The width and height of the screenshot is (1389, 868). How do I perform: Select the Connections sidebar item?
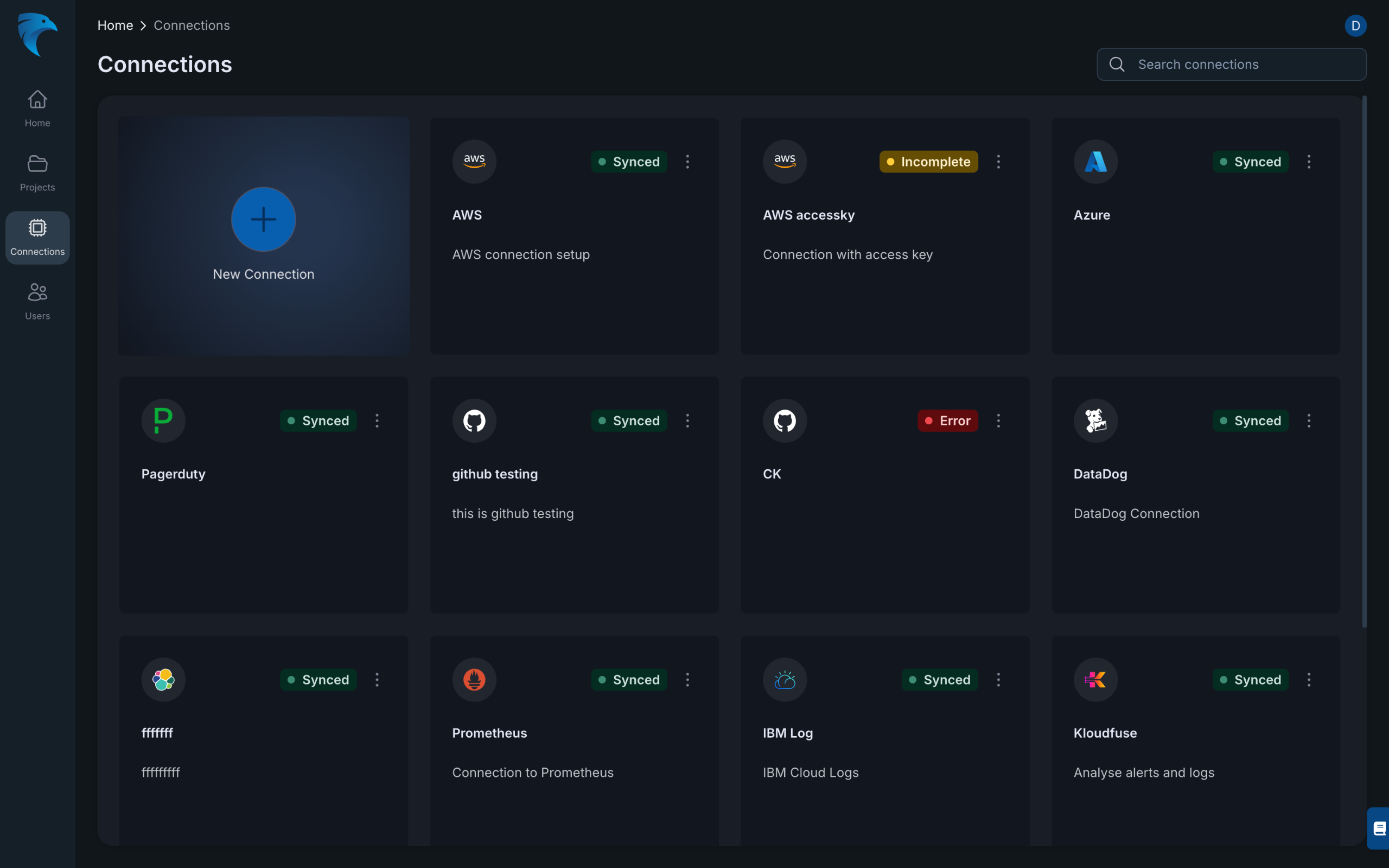click(x=37, y=237)
